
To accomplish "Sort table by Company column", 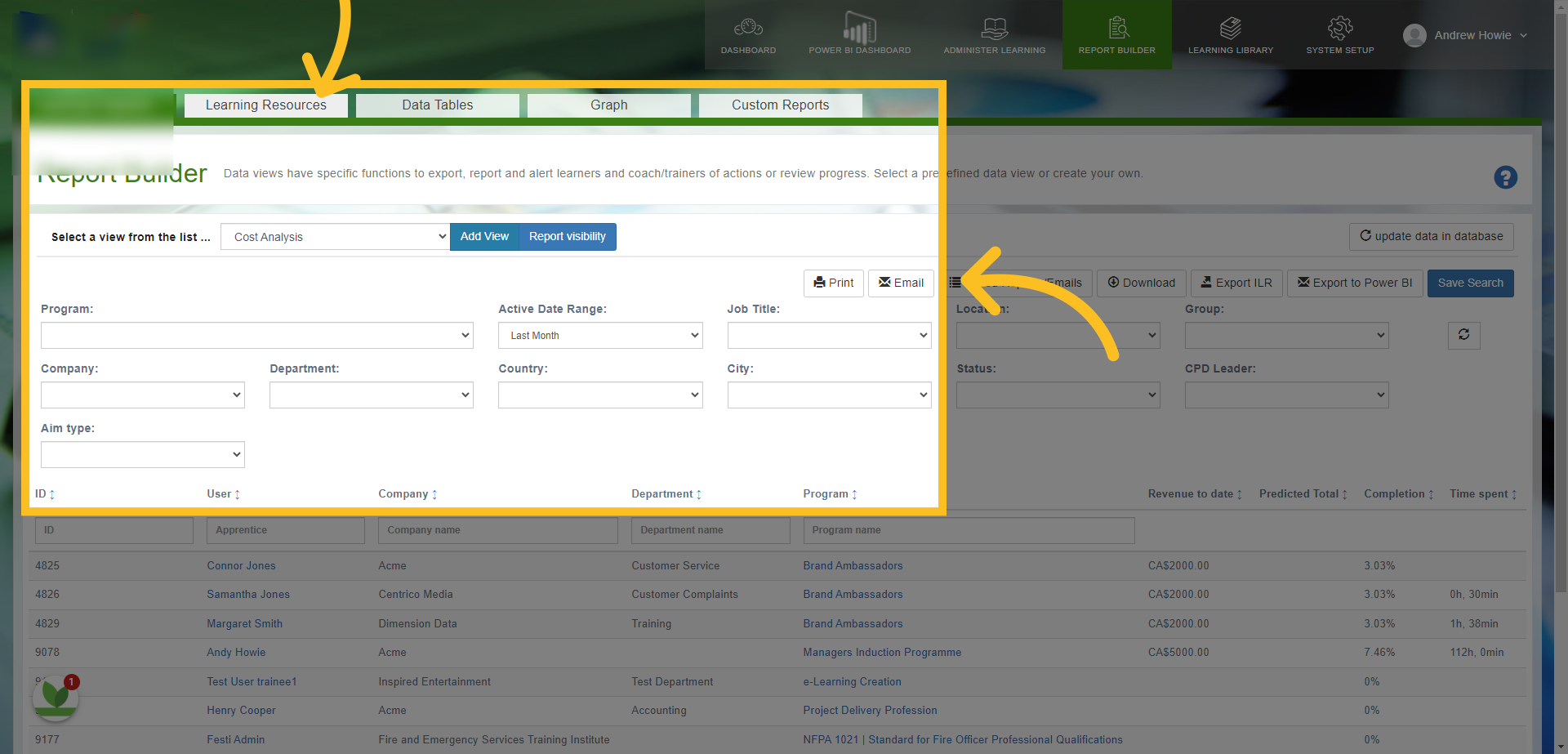I will coord(434,494).
